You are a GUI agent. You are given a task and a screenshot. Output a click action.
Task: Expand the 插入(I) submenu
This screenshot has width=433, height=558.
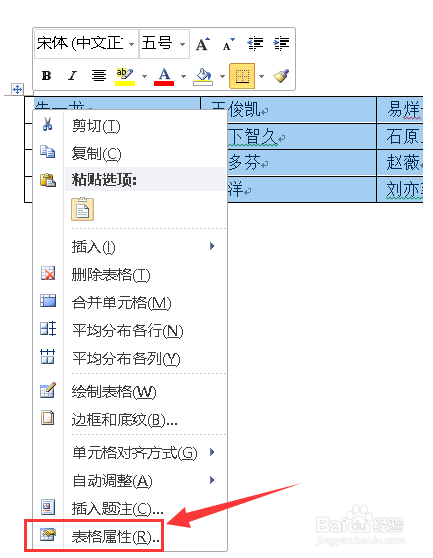click(129, 247)
